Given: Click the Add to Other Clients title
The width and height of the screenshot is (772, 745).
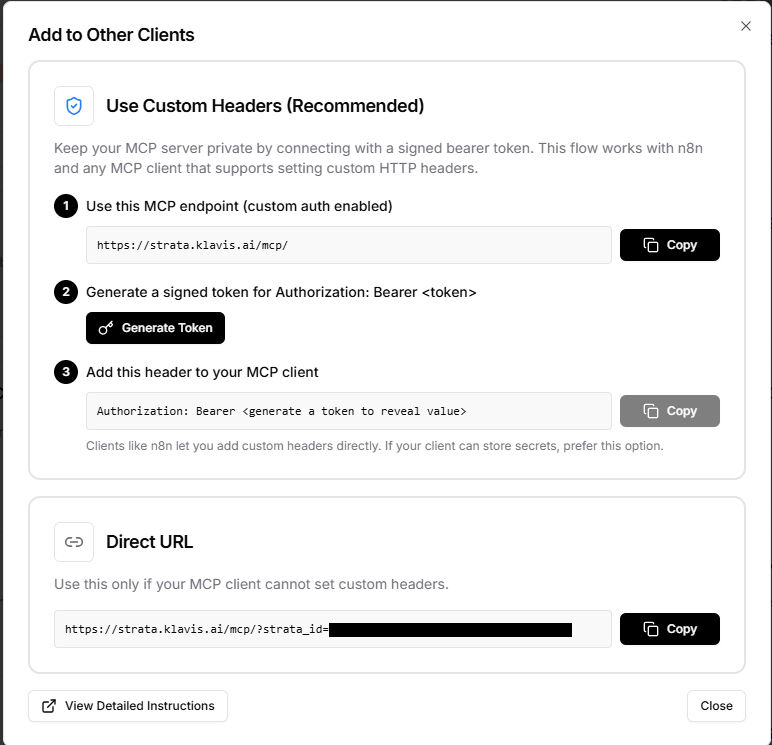Looking at the screenshot, I should 111,35.
